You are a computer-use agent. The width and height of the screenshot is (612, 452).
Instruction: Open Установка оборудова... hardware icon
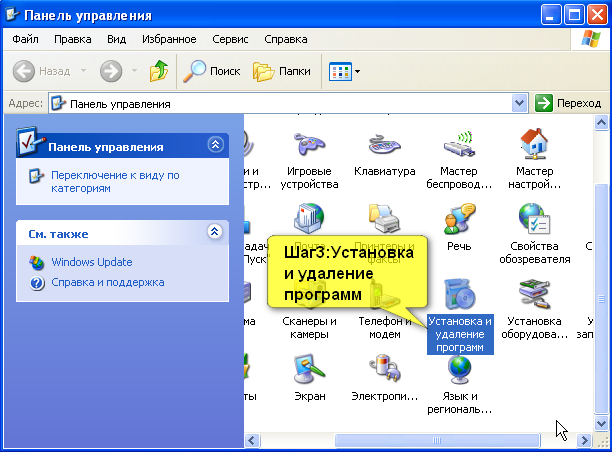(x=534, y=294)
